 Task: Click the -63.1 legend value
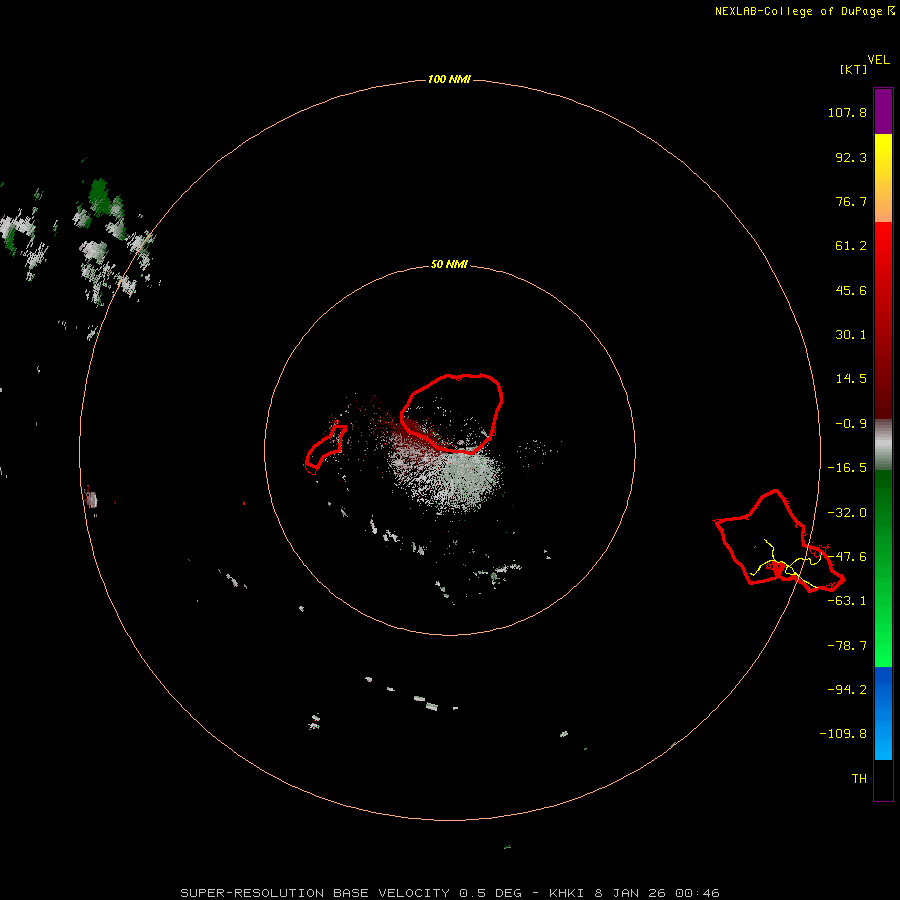point(847,601)
